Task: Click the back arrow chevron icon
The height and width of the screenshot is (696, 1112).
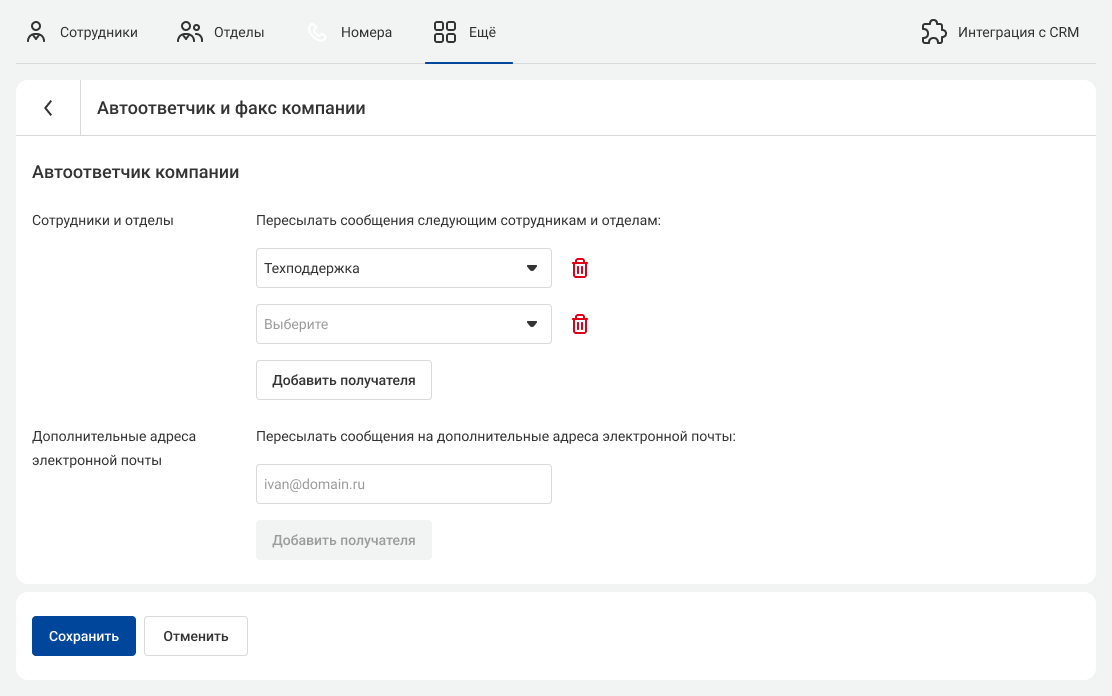Action: 48,108
